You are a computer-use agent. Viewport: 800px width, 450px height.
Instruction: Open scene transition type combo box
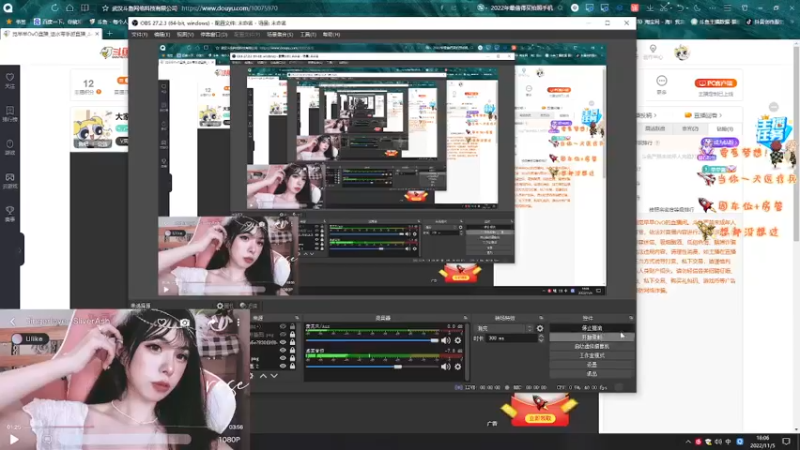click(x=504, y=329)
